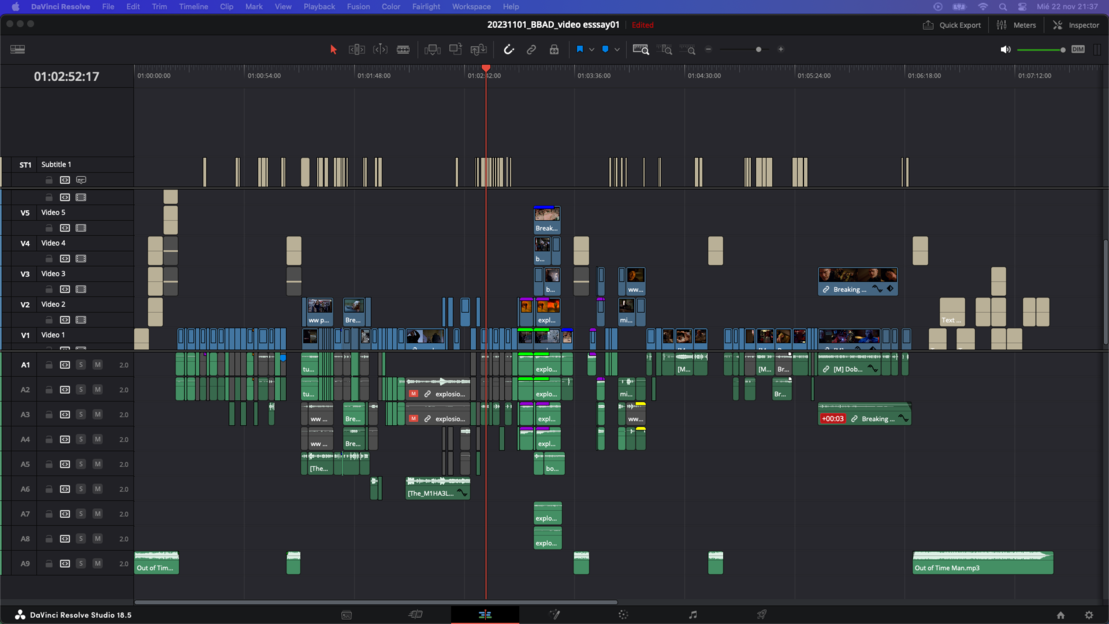
Task: Open the Fairlight menu
Action: (x=426, y=7)
